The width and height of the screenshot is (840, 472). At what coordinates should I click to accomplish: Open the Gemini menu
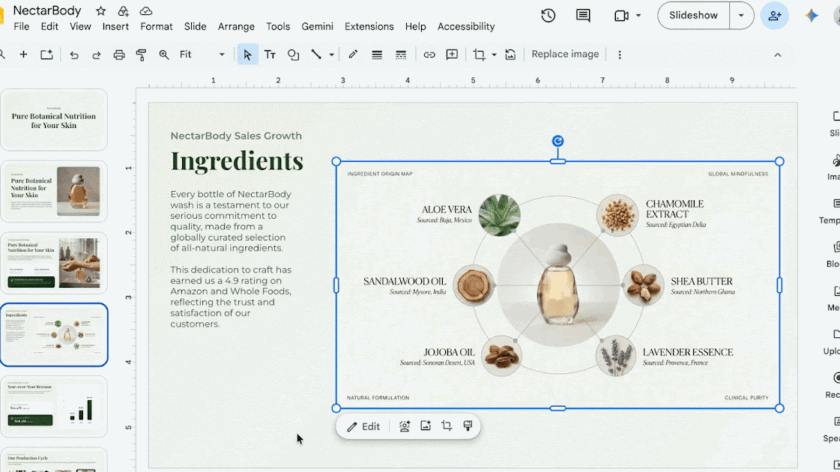tap(317, 26)
